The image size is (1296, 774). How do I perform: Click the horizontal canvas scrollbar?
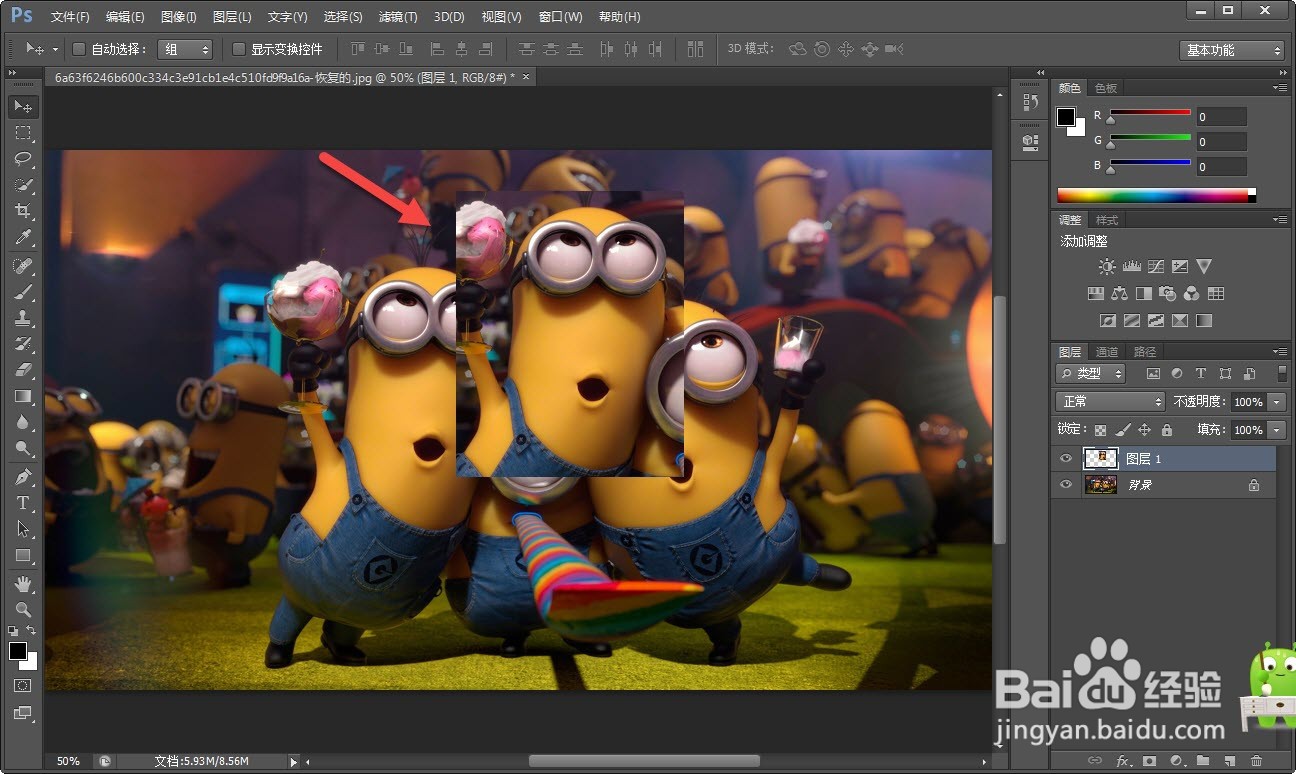(x=644, y=761)
